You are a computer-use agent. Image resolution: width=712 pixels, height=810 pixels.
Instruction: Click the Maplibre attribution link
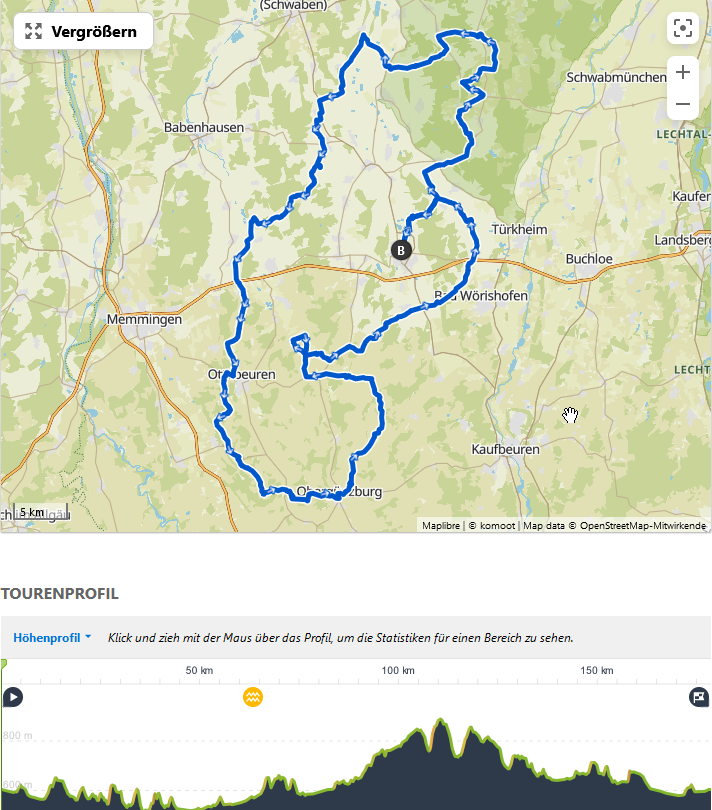coord(441,525)
